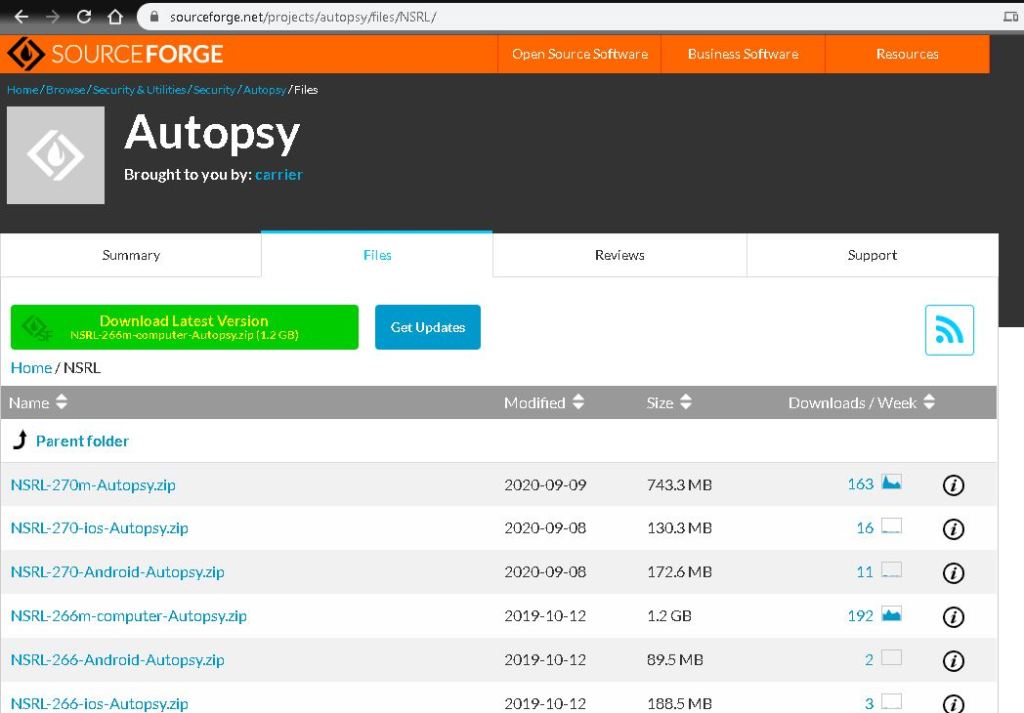Click the browser home icon
Image resolution: width=1024 pixels, height=713 pixels.
[x=115, y=17]
